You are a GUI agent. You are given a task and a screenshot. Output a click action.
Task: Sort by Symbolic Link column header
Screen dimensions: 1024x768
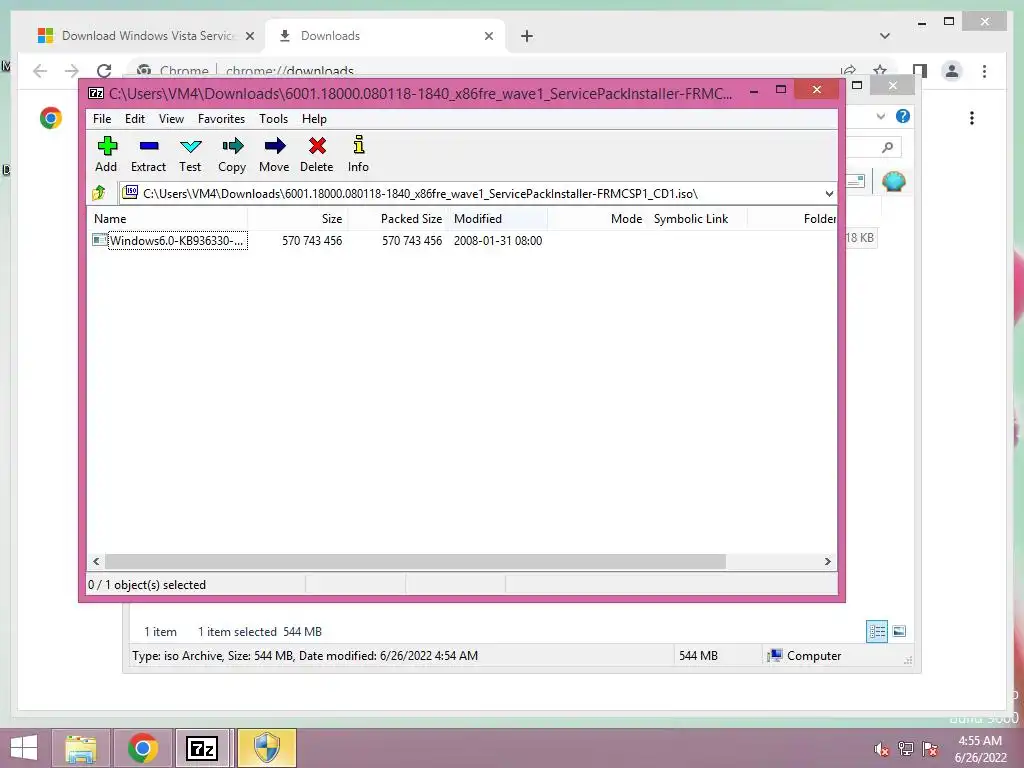697,219
